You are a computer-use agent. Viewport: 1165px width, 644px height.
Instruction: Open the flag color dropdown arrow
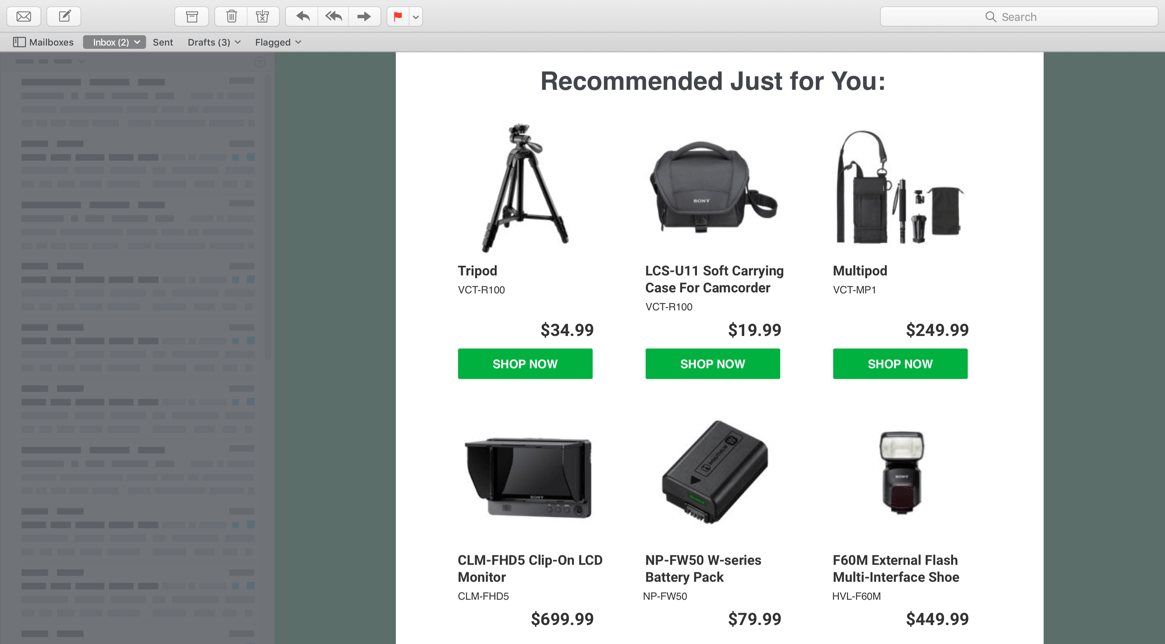[x=416, y=16]
